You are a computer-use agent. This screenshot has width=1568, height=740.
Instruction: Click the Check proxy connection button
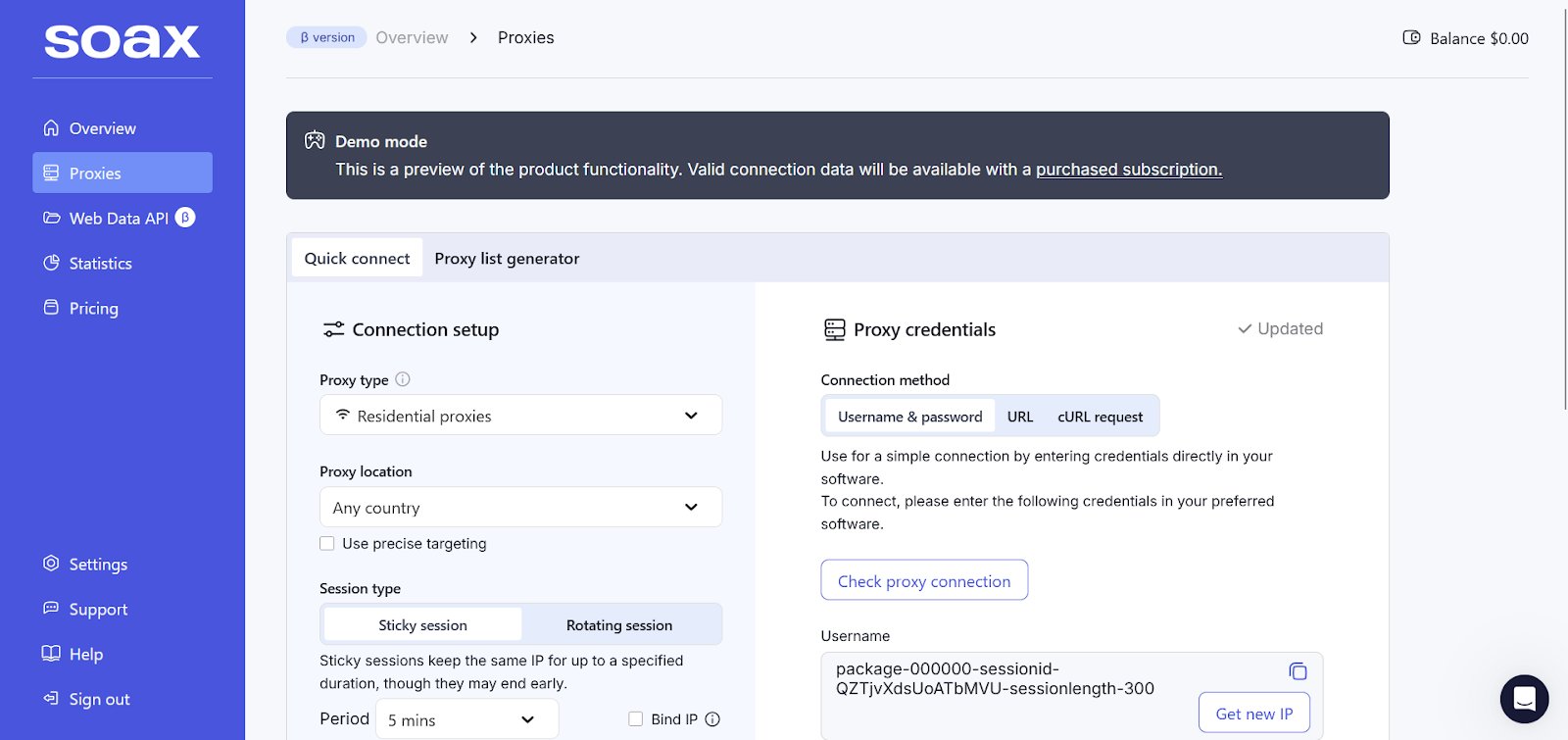(923, 581)
